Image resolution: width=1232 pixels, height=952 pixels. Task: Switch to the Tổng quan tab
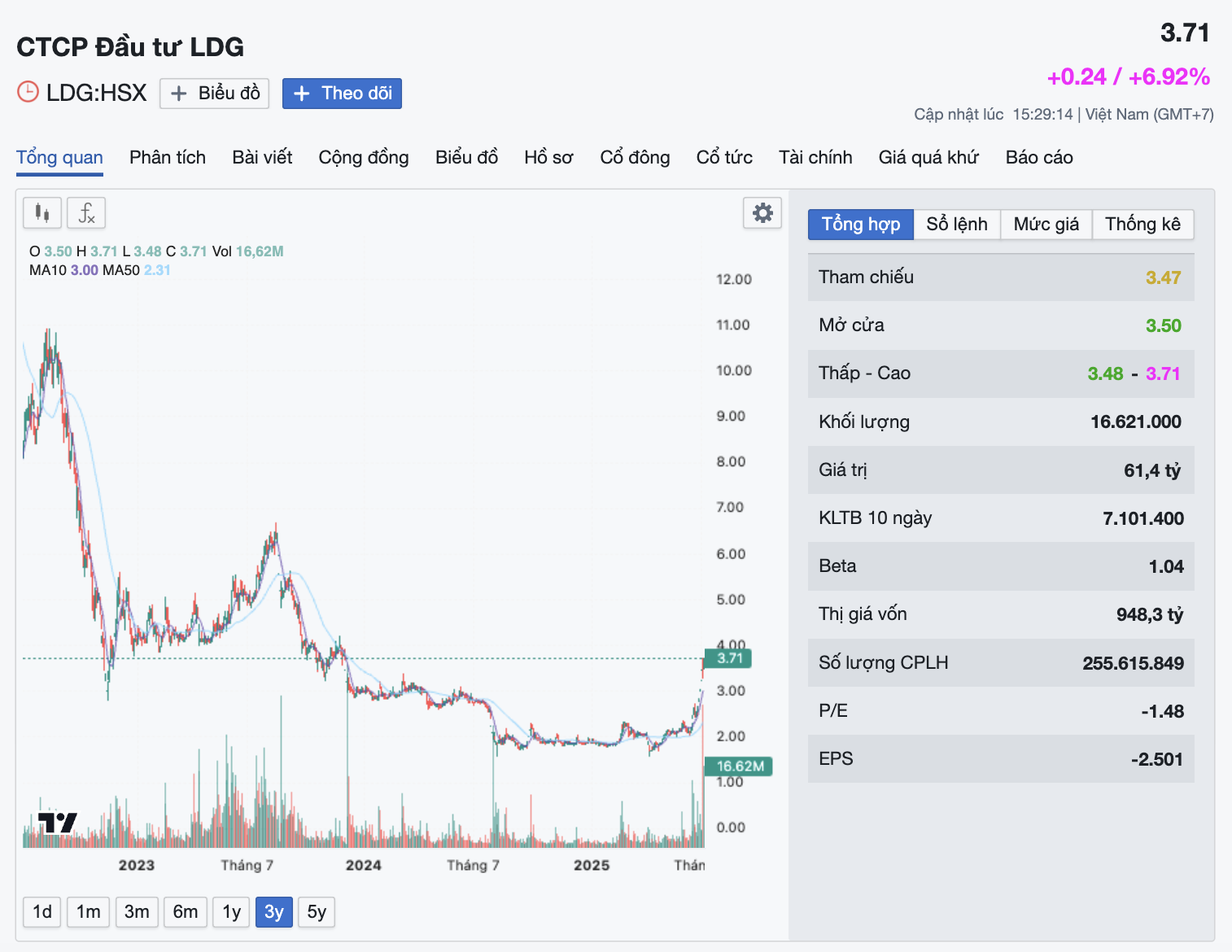coord(59,157)
